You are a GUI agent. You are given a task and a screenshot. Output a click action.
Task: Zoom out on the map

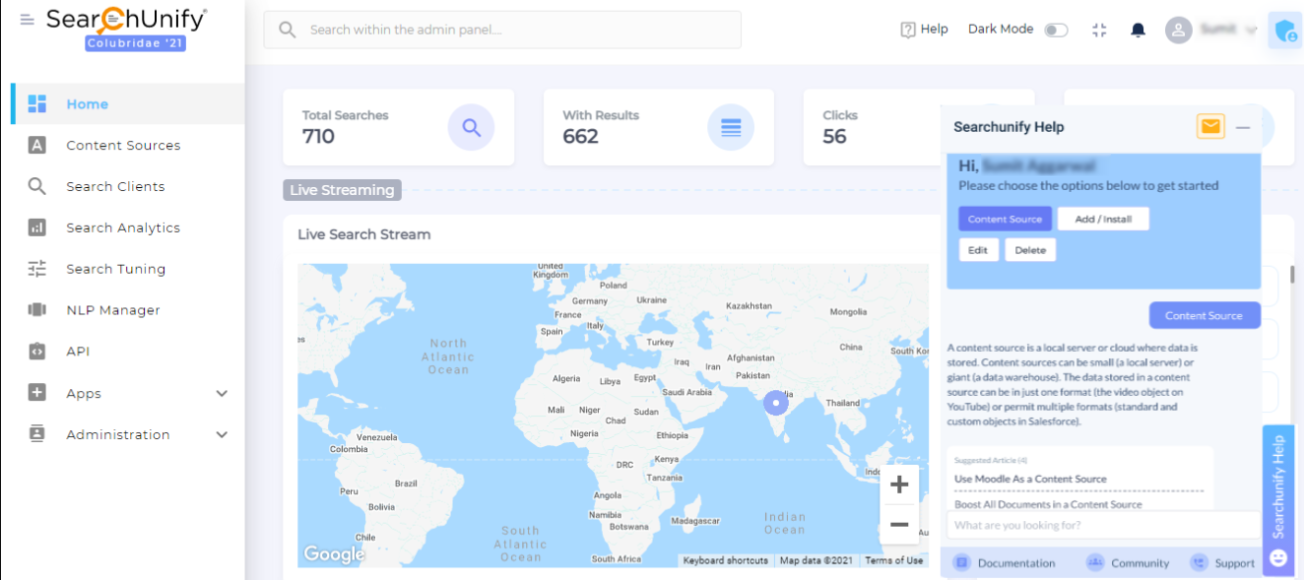[898, 525]
